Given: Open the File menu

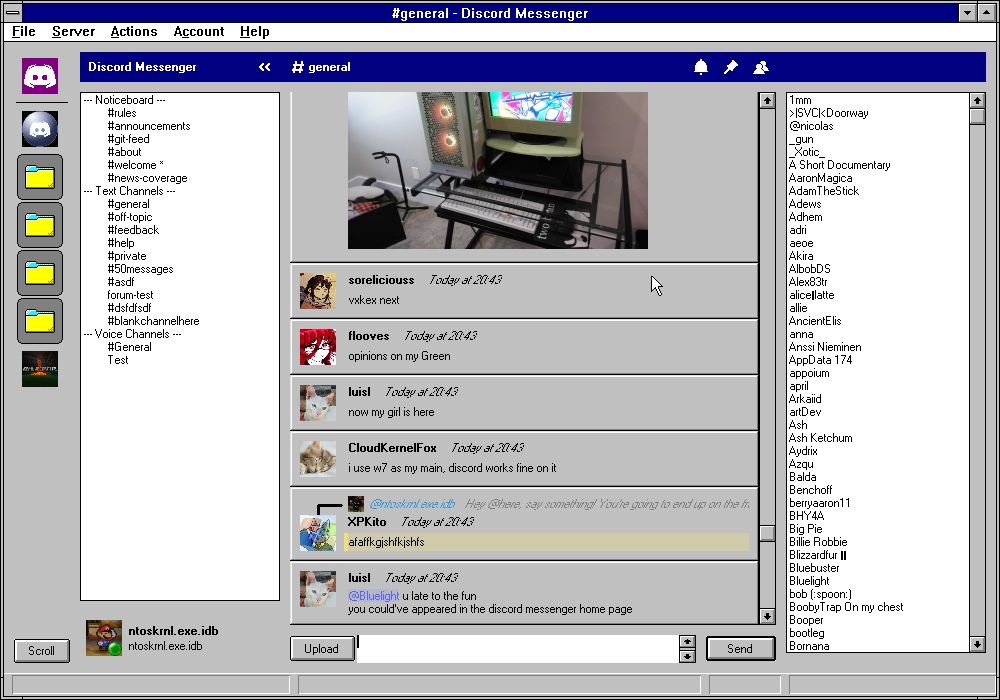Looking at the screenshot, I should (x=24, y=31).
